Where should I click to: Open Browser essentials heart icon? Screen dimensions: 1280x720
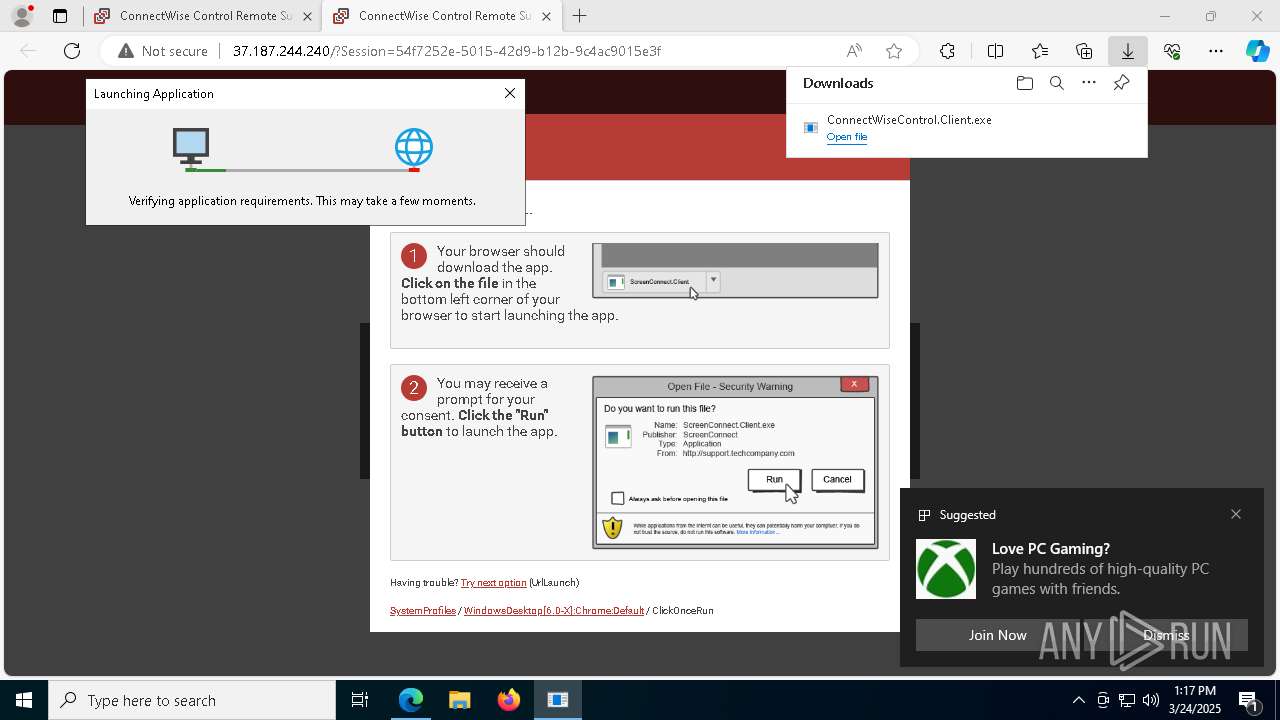pos(1172,51)
